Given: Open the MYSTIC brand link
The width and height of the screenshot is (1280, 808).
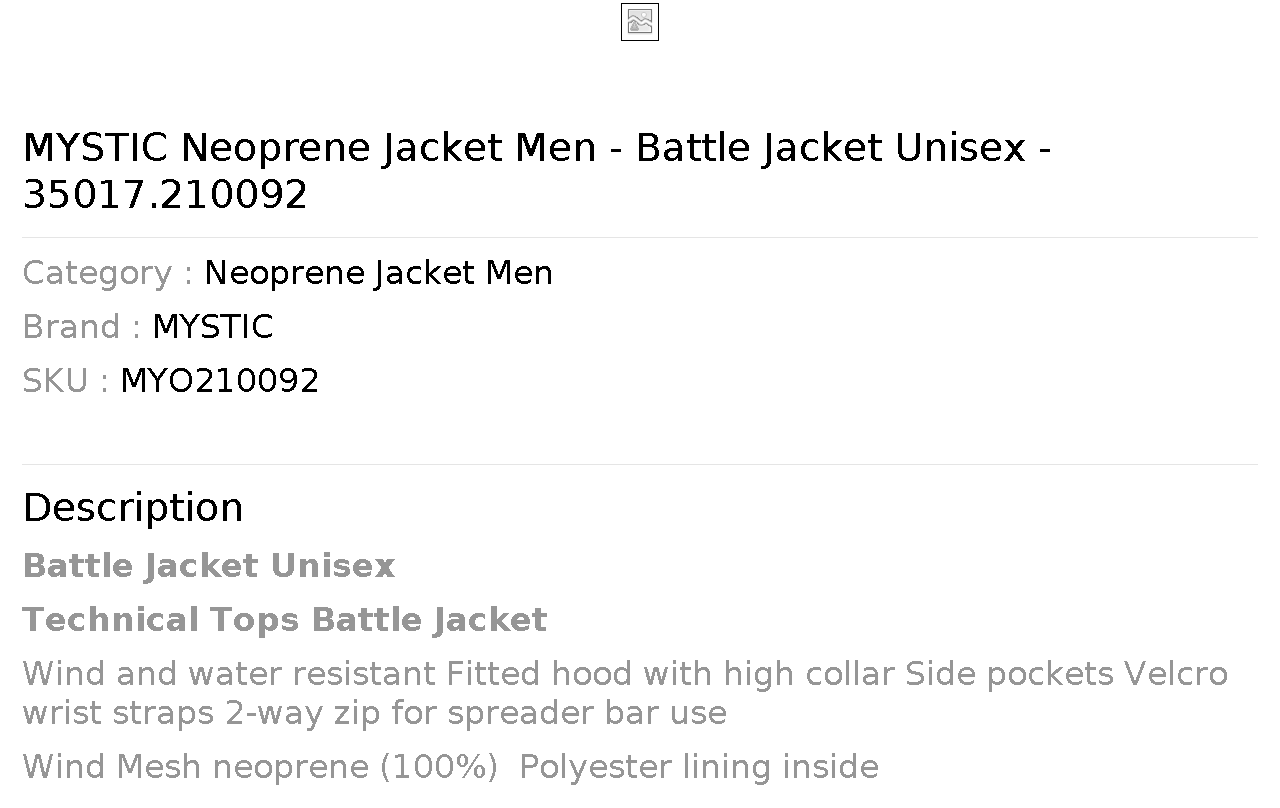Looking at the screenshot, I should click(212, 327).
